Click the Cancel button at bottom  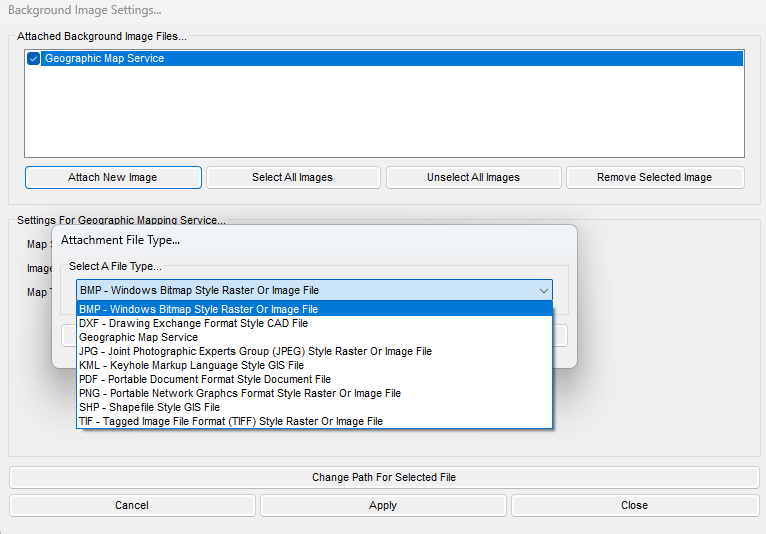132,505
